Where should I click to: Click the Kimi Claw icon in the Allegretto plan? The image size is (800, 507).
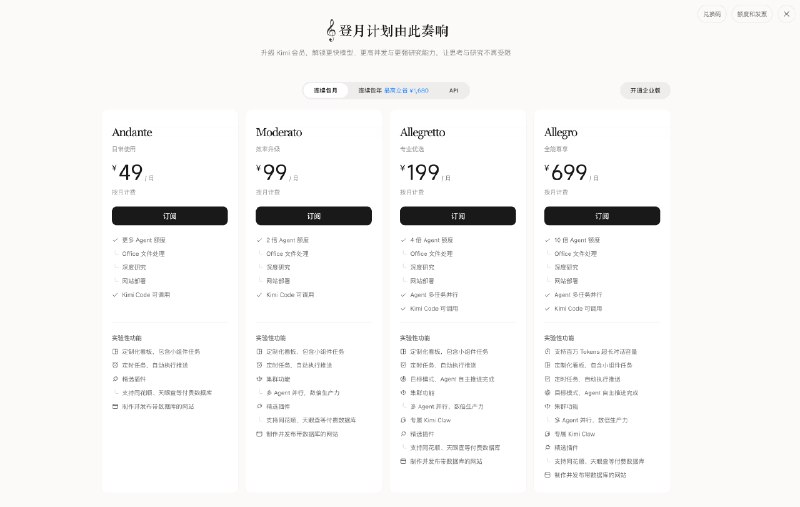(403, 420)
